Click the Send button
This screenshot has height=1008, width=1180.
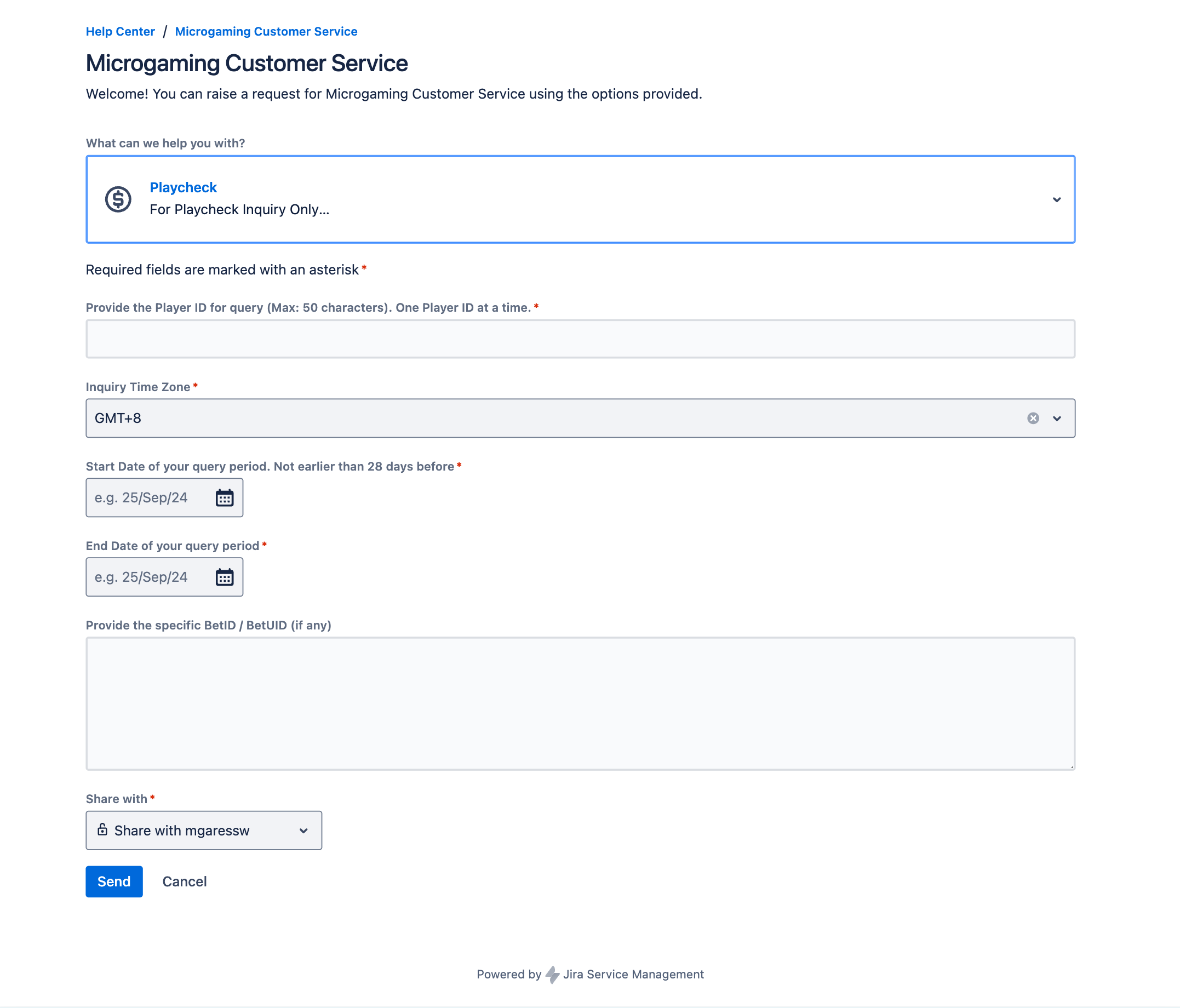(114, 881)
